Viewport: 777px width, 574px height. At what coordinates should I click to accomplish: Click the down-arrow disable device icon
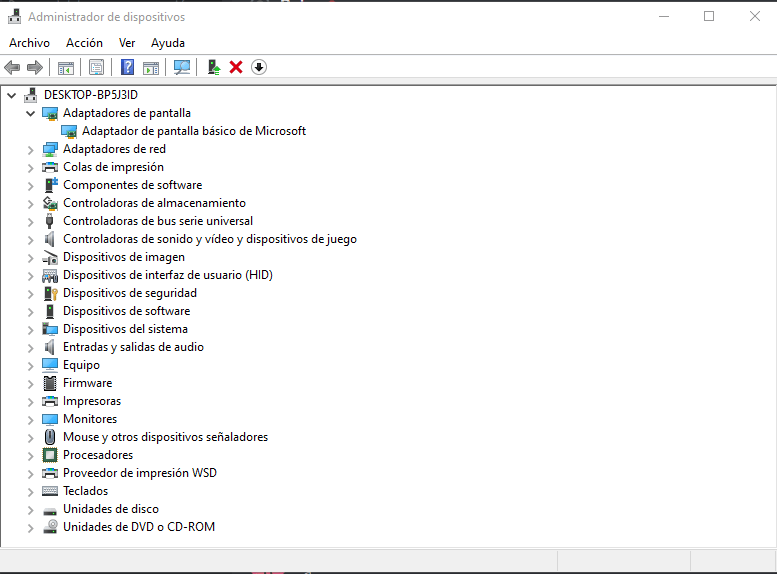click(x=259, y=67)
